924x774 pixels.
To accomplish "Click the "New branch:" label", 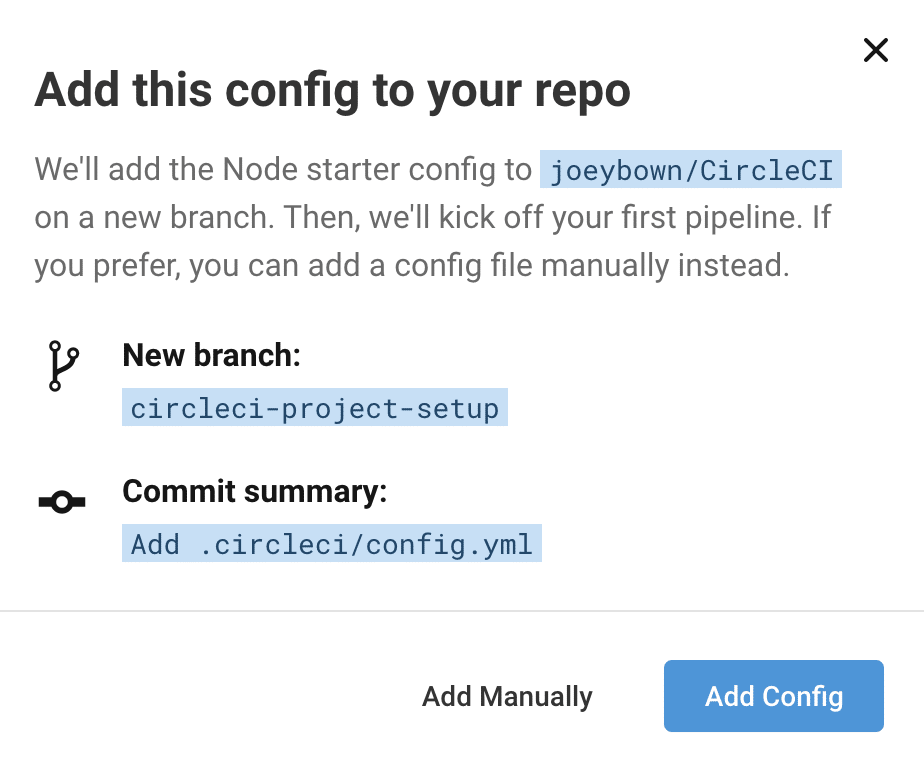I will pyautogui.click(x=211, y=355).
